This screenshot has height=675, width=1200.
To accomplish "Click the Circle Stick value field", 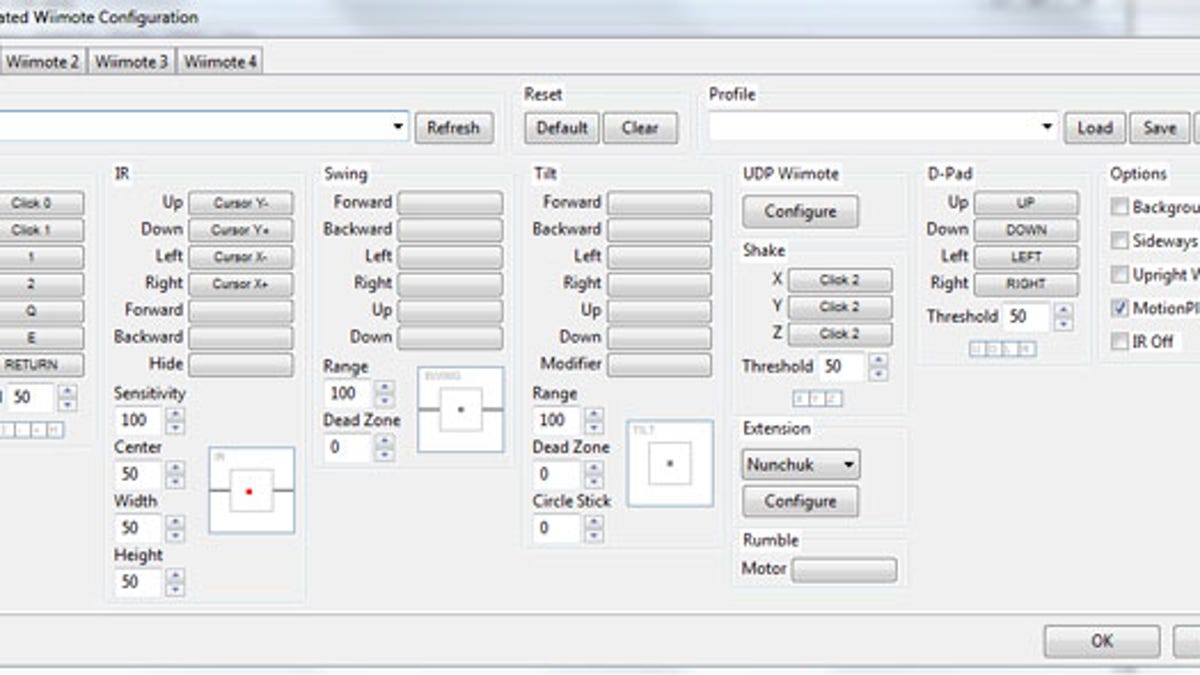I will 557,528.
